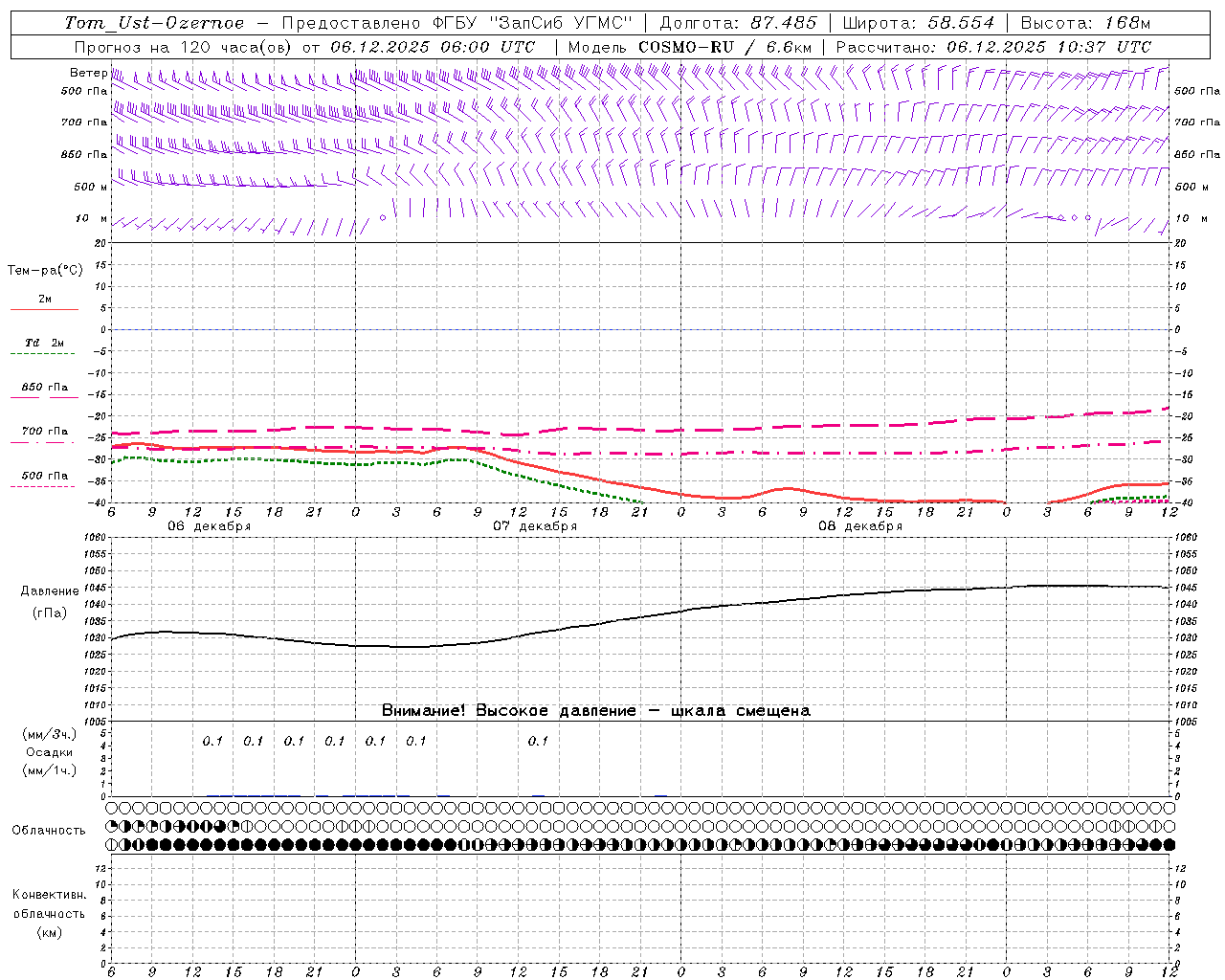1225x980 pixels.
Task: Click the warning "Внимание! Высокое давление — шкала смещена"
Action: (x=596, y=711)
